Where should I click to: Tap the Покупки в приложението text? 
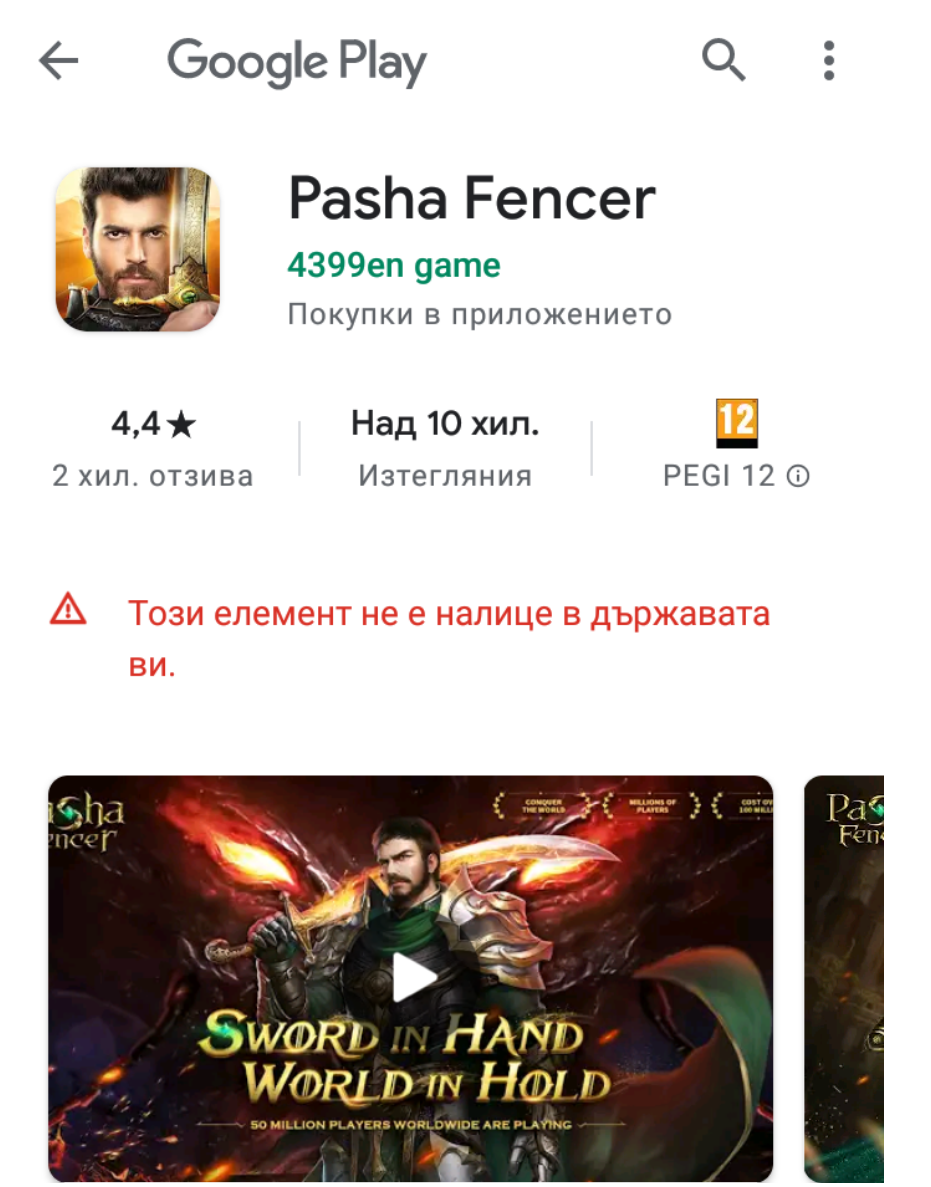coord(480,314)
